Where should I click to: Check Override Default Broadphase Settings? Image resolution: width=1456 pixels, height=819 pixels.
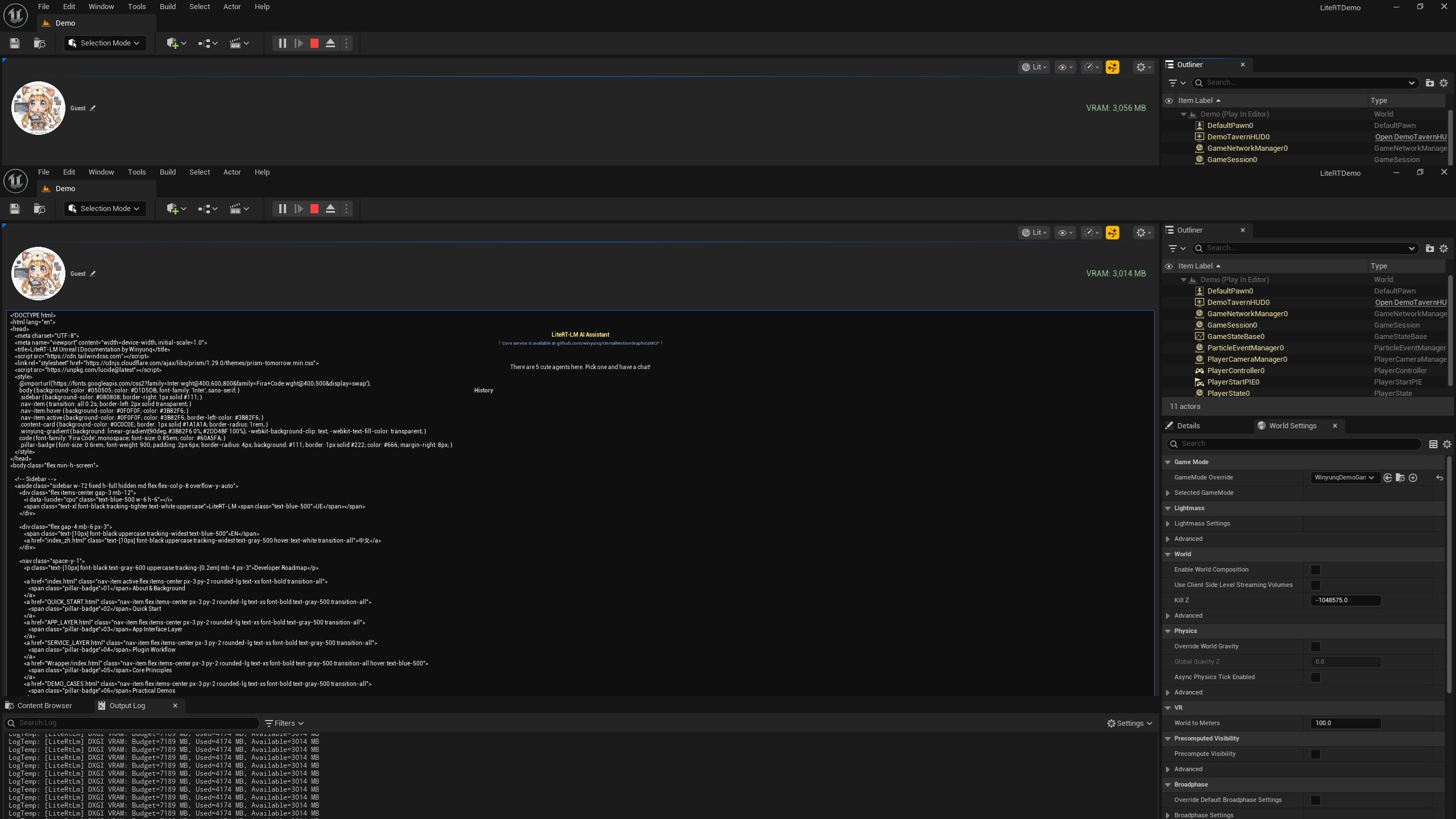pos(1316,800)
